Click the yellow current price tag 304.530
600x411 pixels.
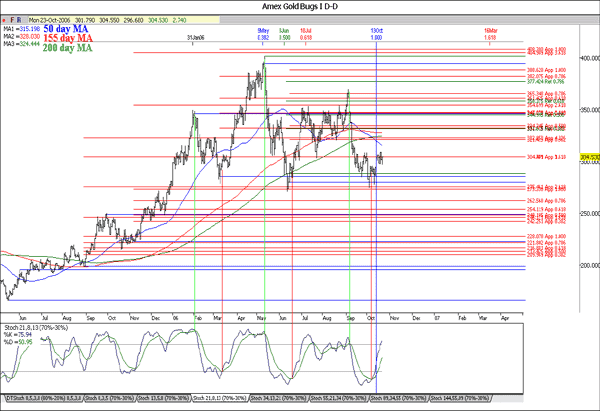point(590,157)
